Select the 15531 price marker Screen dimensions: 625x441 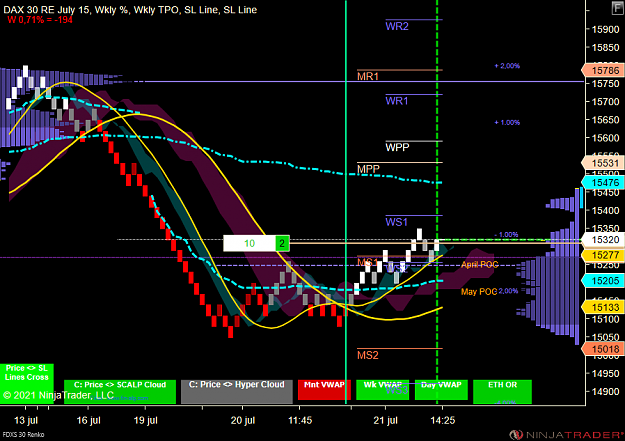click(x=603, y=163)
